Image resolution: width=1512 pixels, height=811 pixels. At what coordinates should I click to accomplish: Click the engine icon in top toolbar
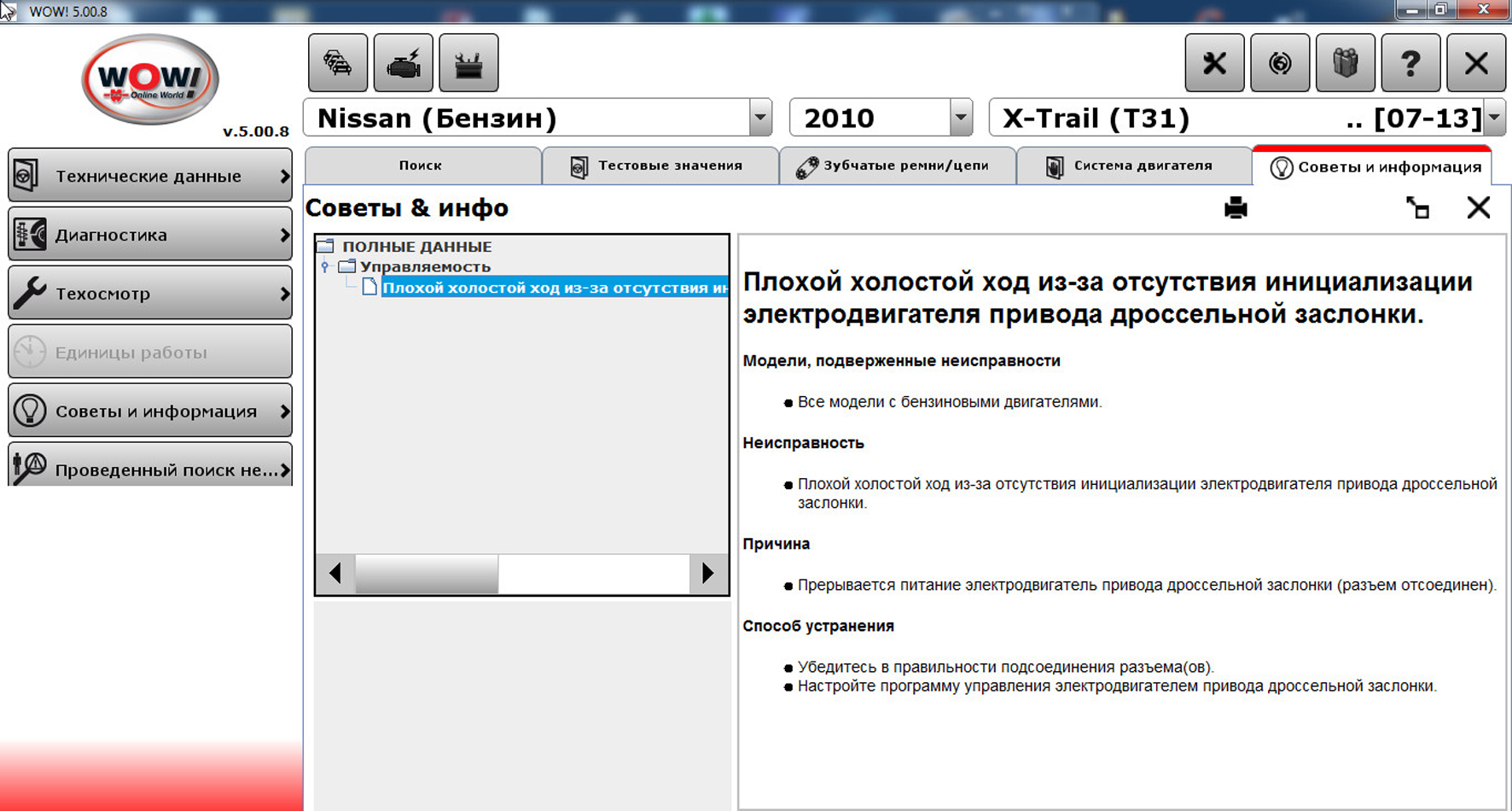click(403, 63)
